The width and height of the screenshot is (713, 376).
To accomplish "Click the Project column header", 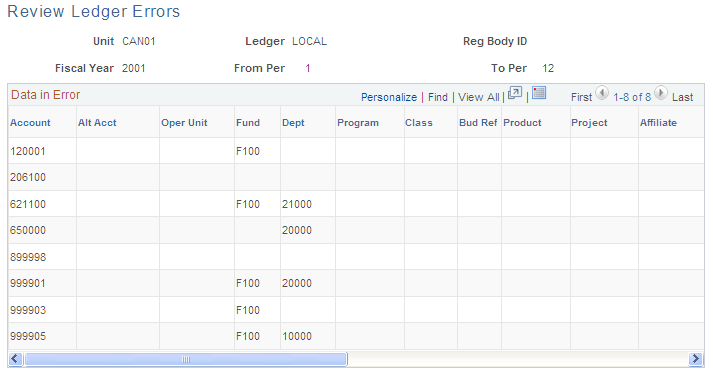I will pos(589,123).
